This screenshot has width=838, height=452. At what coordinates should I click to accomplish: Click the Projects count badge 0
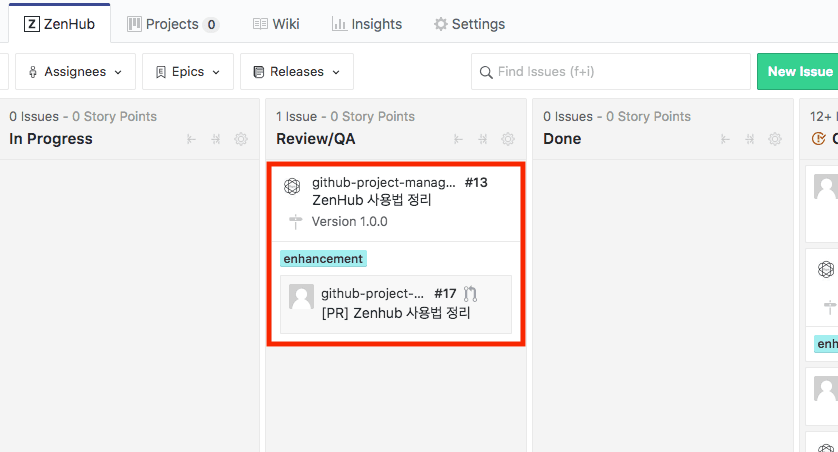click(211, 25)
